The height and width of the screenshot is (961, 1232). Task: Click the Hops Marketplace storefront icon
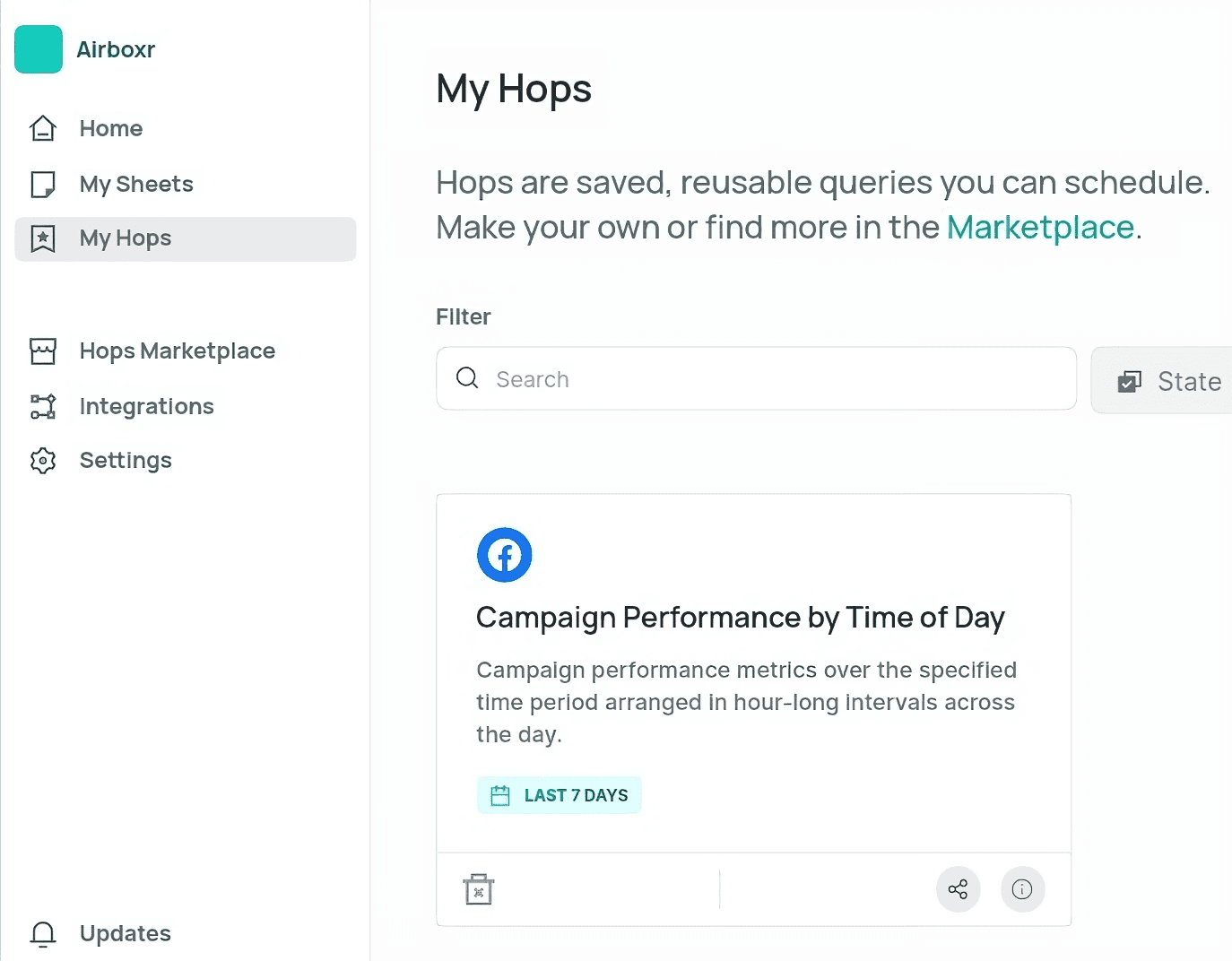pyautogui.click(x=43, y=351)
